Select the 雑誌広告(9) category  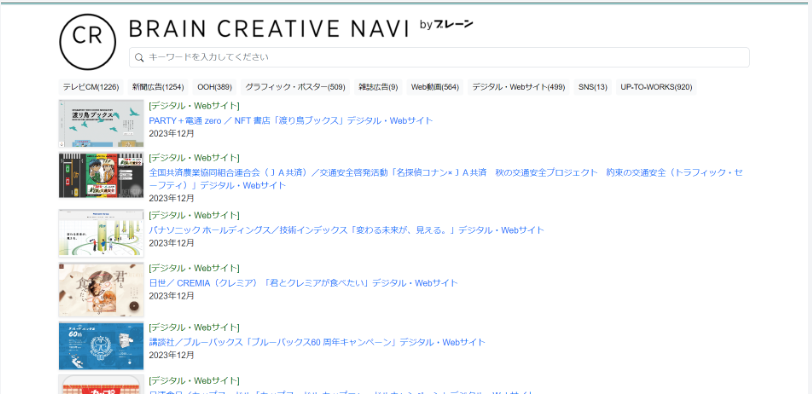(379, 87)
